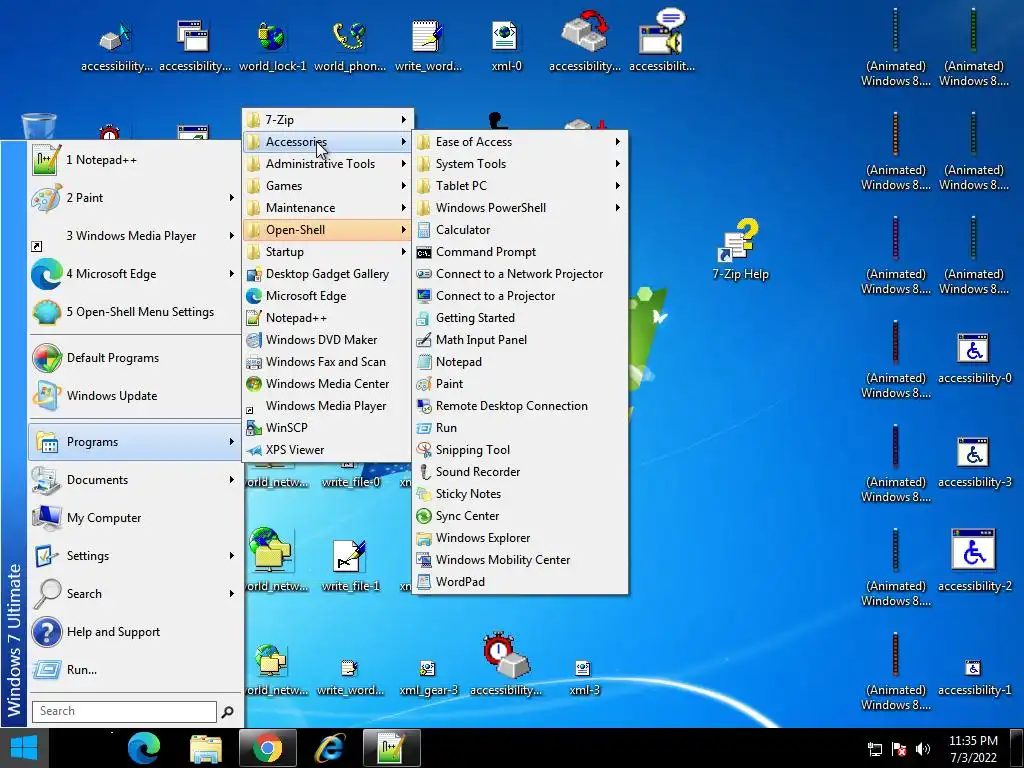Open Default Programs
Screen dimensions: 1024x768
(x=135, y=358)
